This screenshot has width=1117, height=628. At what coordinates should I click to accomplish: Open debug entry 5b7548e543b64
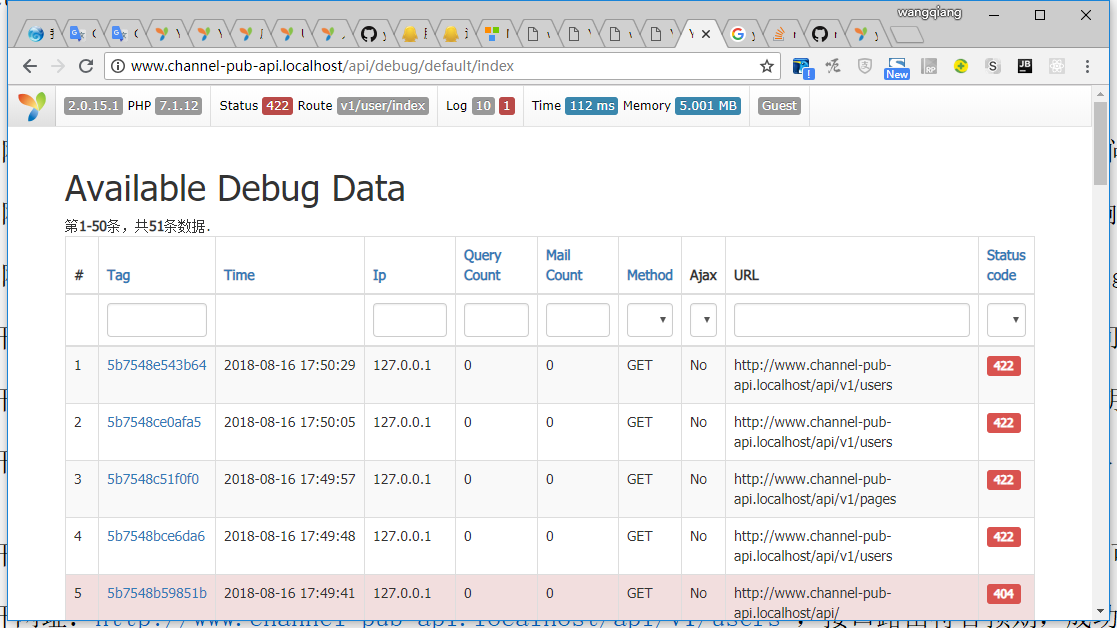(x=156, y=365)
